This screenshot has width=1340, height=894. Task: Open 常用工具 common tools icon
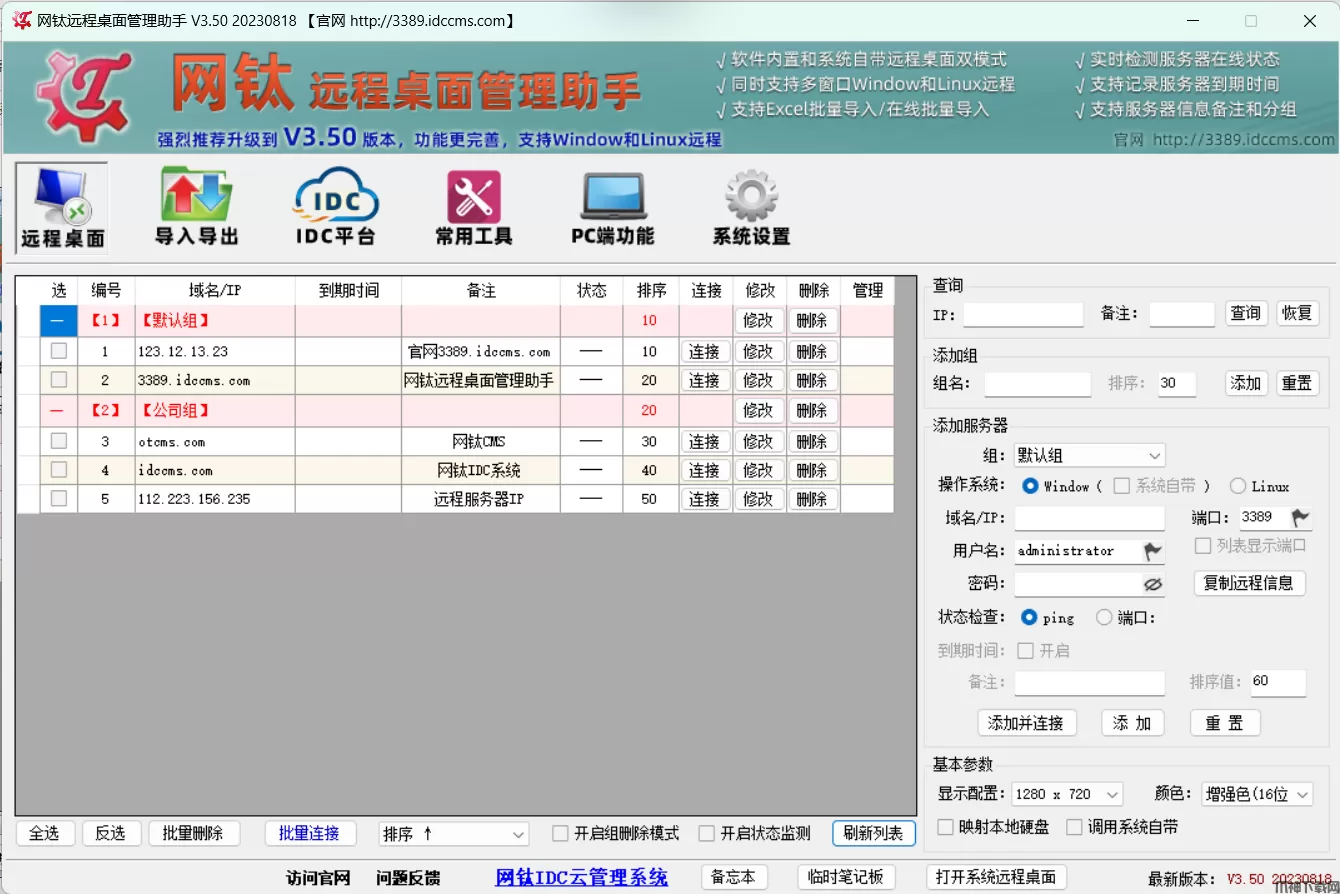tap(473, 207)
